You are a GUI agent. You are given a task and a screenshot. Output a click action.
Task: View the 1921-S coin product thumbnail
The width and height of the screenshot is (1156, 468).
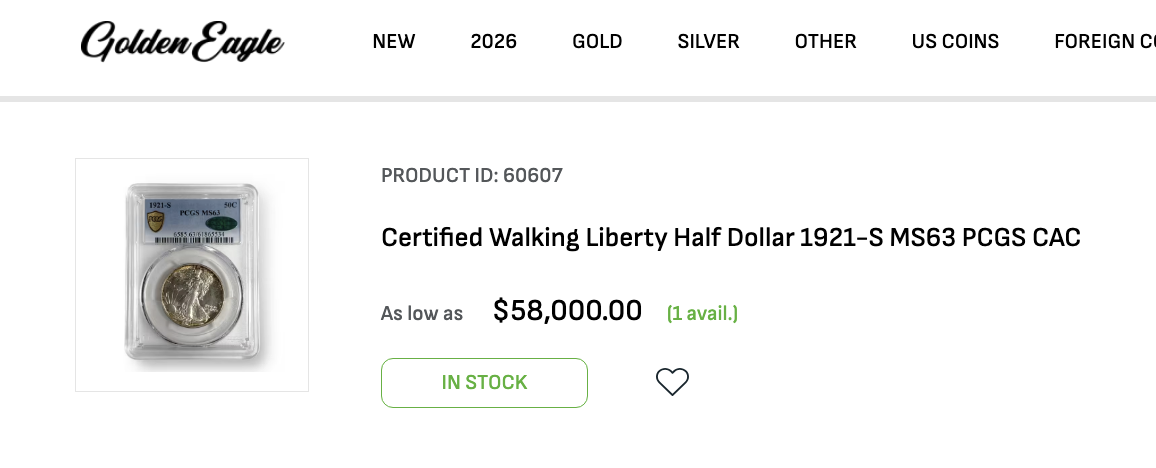(x=192, y=274)
